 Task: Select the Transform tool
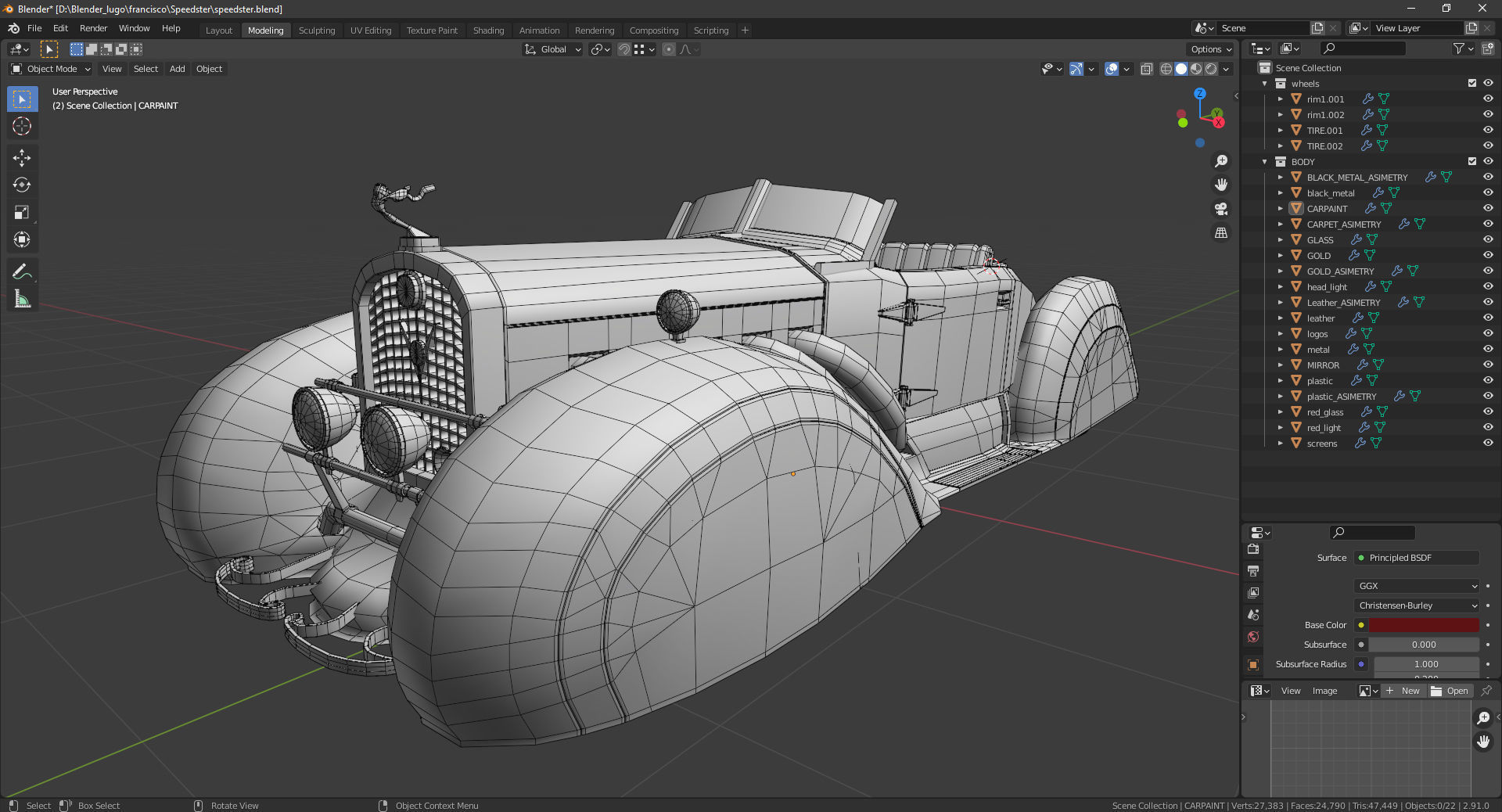[x=22, y=239]
